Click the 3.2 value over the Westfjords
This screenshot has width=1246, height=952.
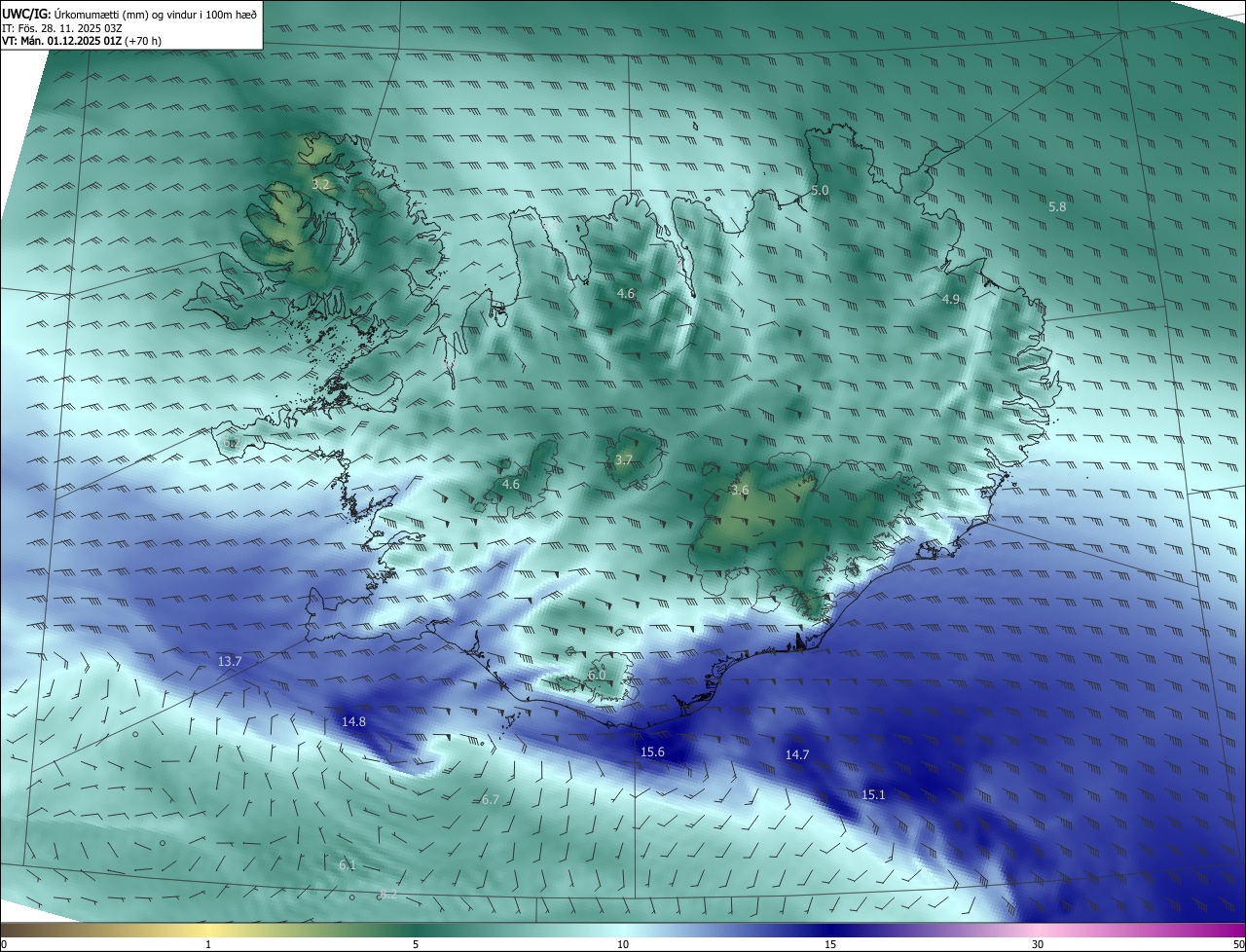coord(321,183)
